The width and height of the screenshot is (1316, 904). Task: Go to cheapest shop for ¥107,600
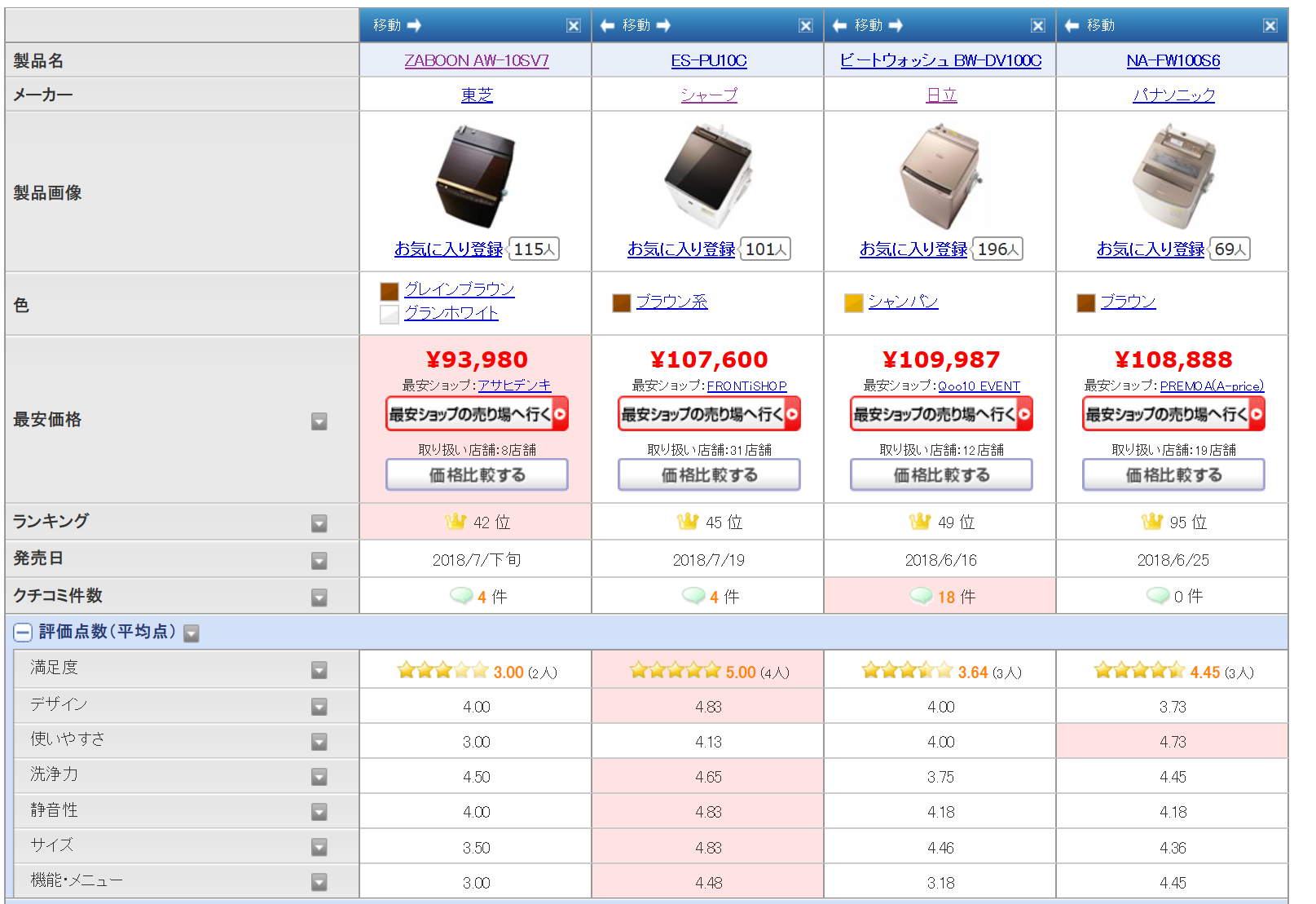tap(709, 414)
